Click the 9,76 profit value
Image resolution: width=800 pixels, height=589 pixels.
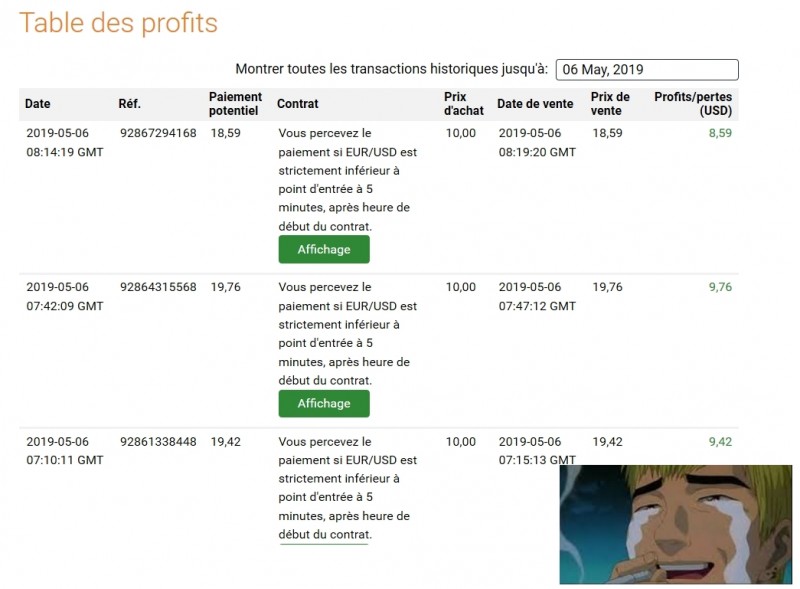tap(720, 287)
